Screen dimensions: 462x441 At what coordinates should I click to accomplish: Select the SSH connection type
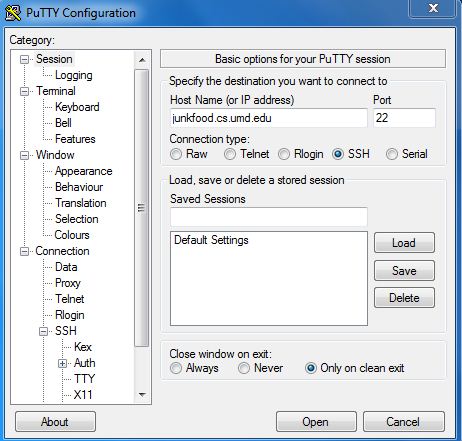tap(338, 154)
